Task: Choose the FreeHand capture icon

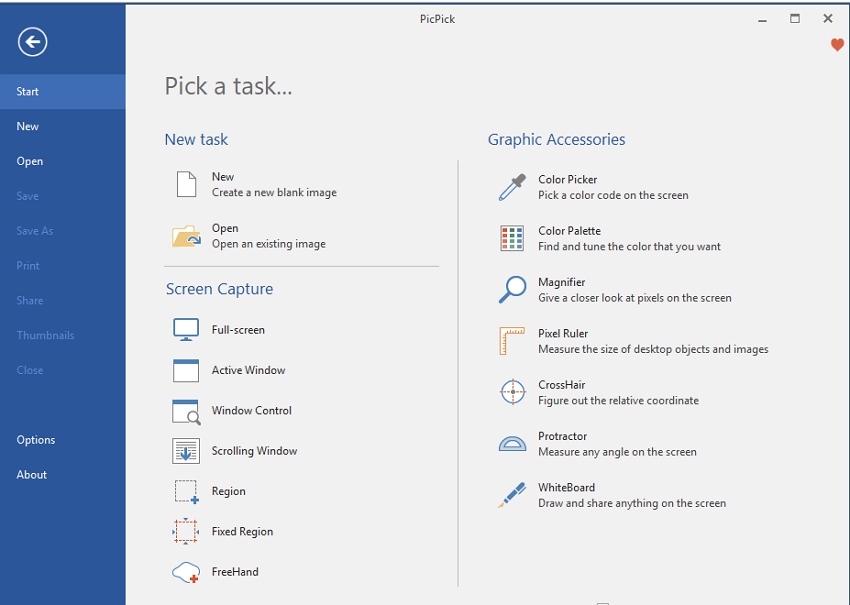Action: [186, 572]
